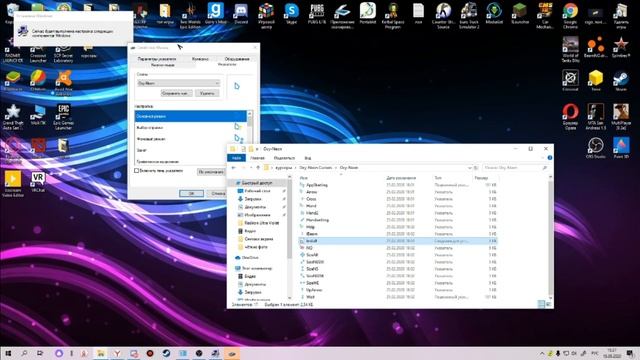
Task: Open the Wheel tab in the mouse dialog
Action: (200, 59)
